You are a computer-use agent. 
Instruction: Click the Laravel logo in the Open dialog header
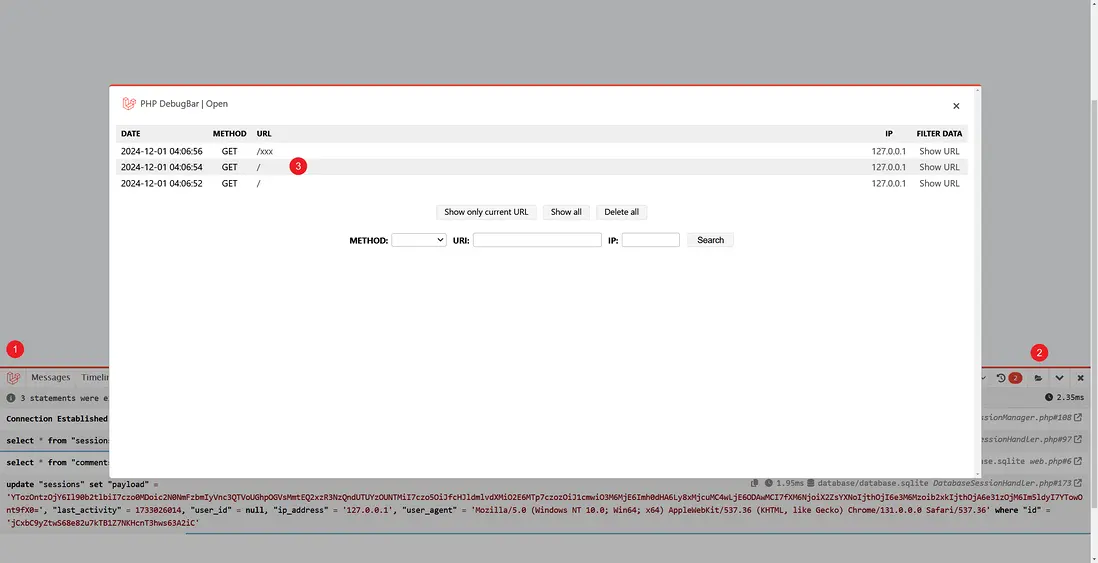pyautogui.click(x=129, y=104)
